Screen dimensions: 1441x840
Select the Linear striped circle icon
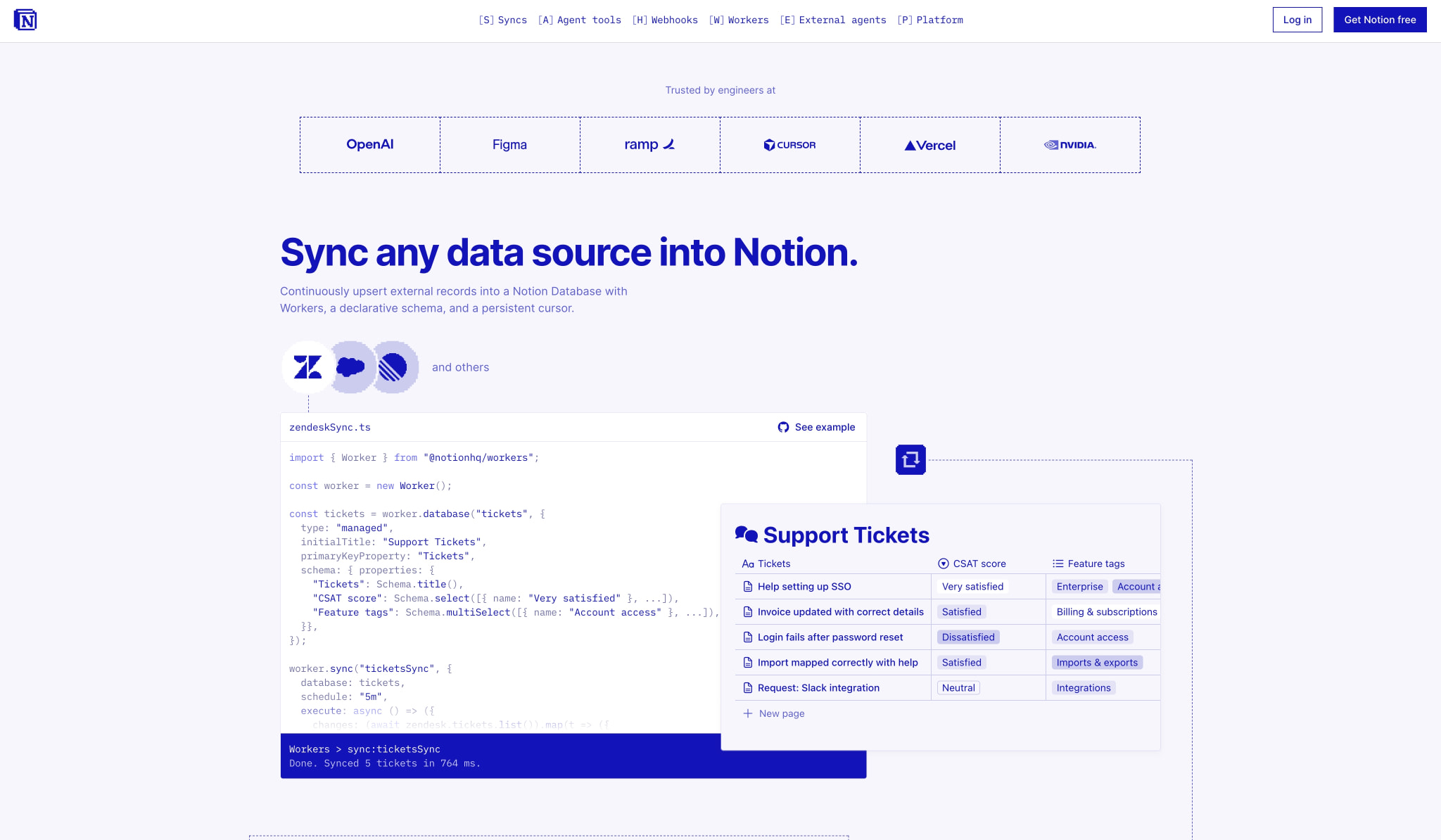[x=393, y=367]
